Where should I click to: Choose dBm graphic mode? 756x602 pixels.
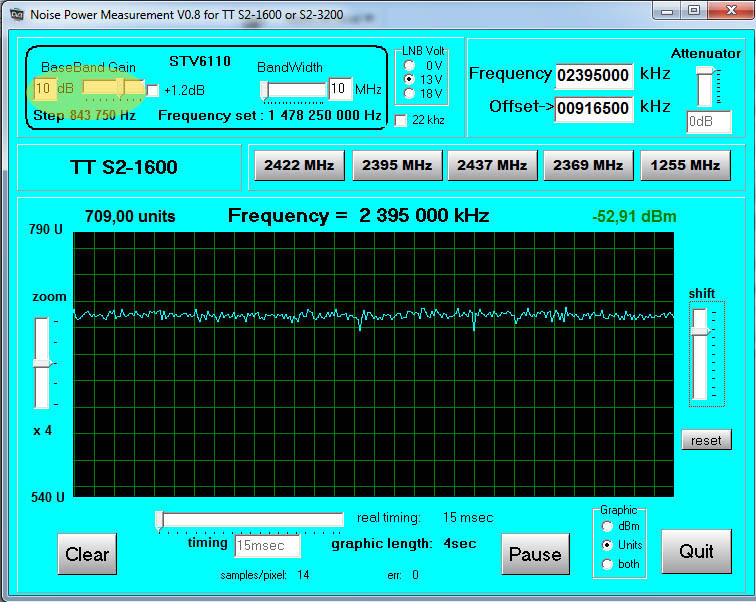point(608,526)
